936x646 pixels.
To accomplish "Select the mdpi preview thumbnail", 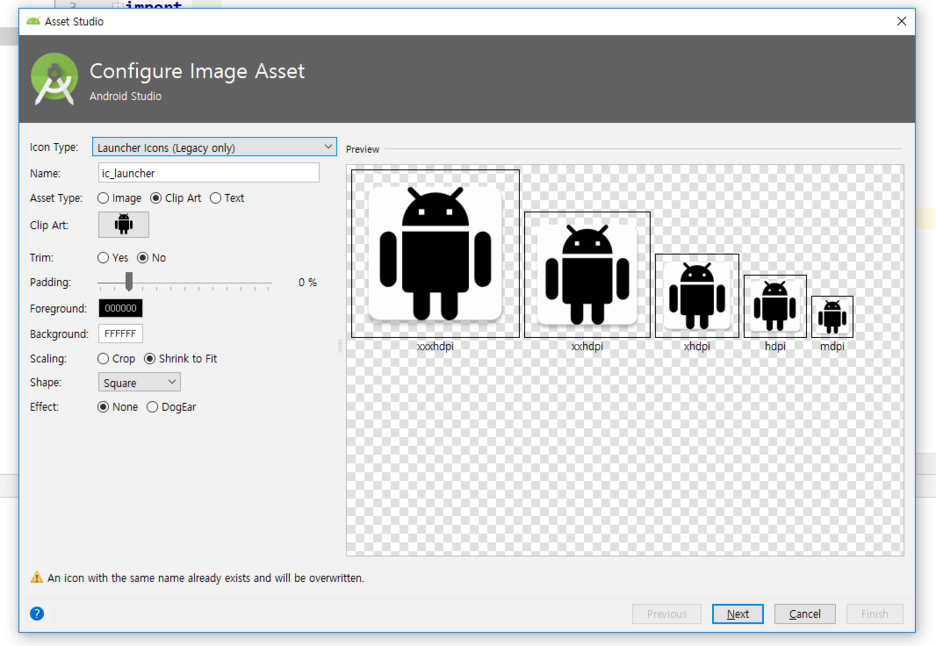I will click(x=832, y=317).
